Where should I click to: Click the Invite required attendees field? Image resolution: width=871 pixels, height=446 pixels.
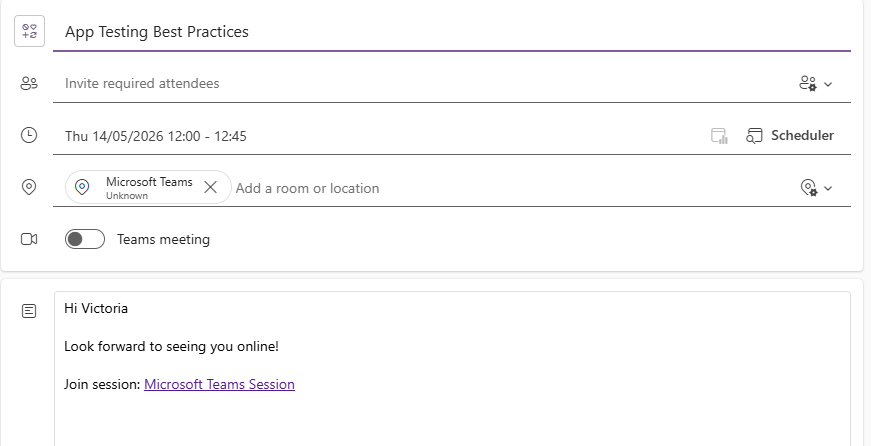pyautogui.click(x=400, y=84)
